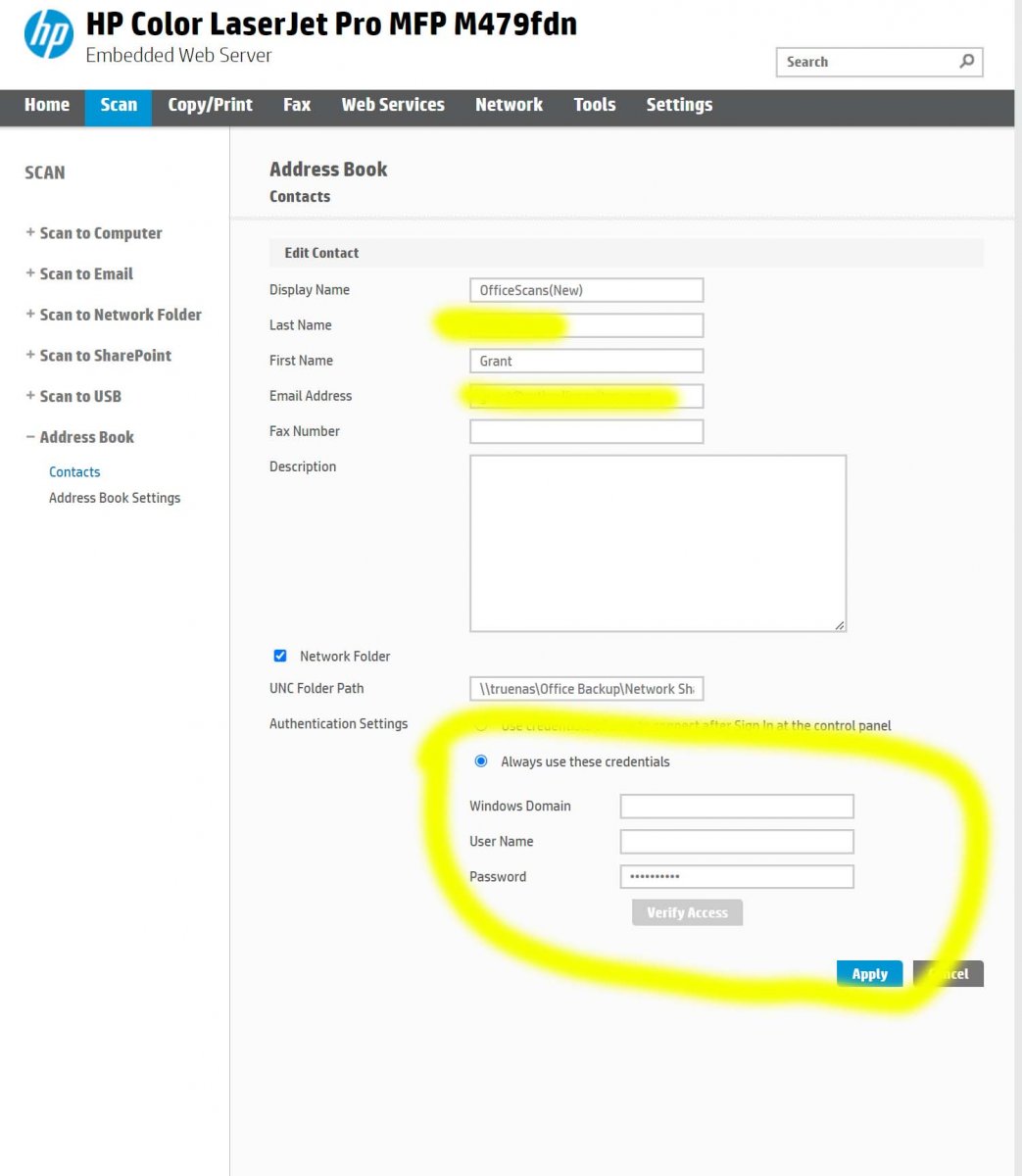Grab the Description box resize handle
This screenshot has height=1176, width=1022.
tap(840, 625)
